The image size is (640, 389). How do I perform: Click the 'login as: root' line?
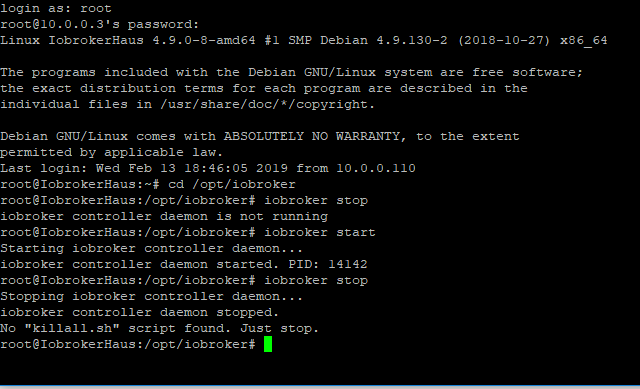click(56, 8)
